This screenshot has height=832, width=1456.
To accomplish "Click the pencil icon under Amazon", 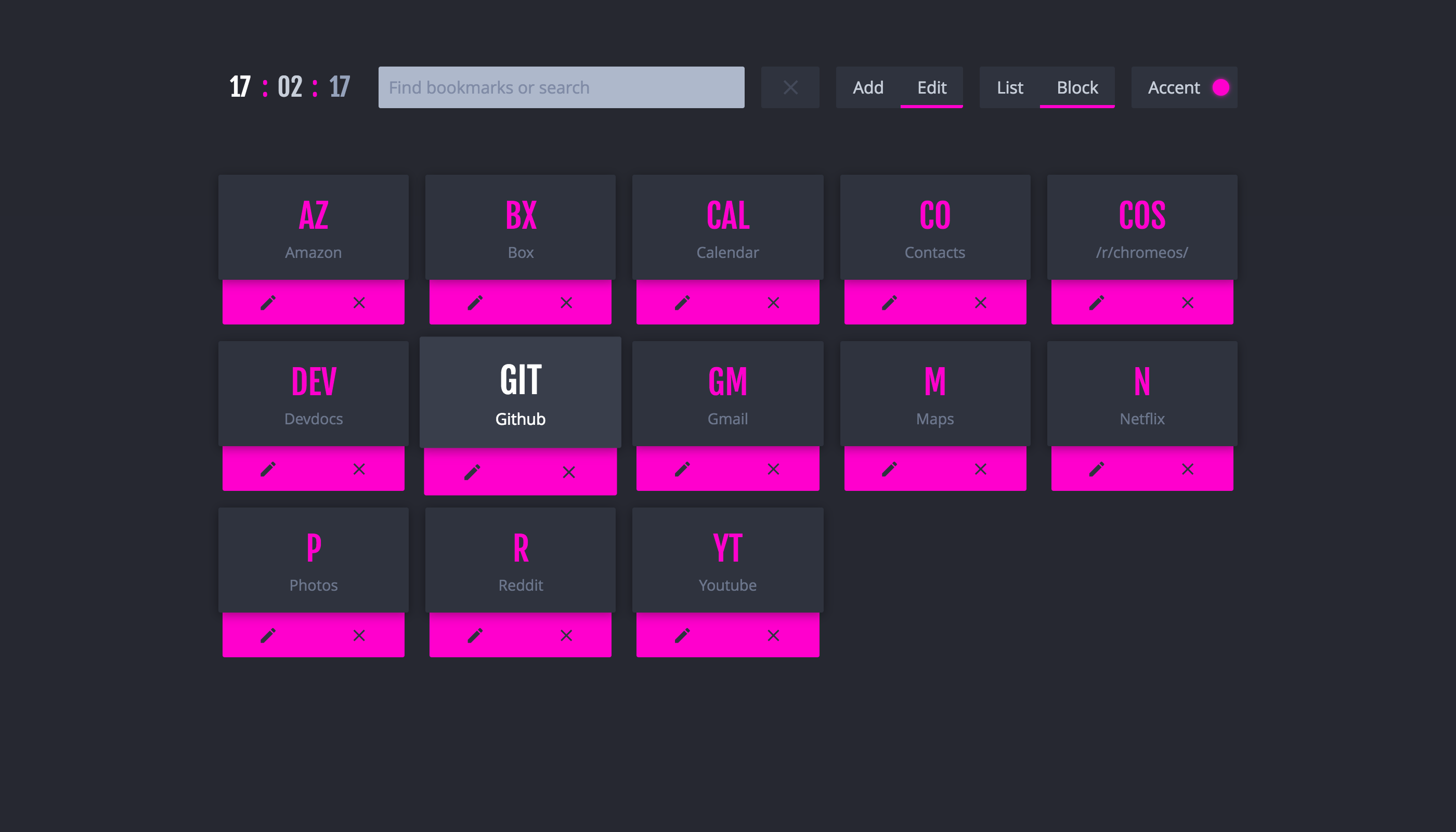I will pyautogui.click(x=268, y=302).
